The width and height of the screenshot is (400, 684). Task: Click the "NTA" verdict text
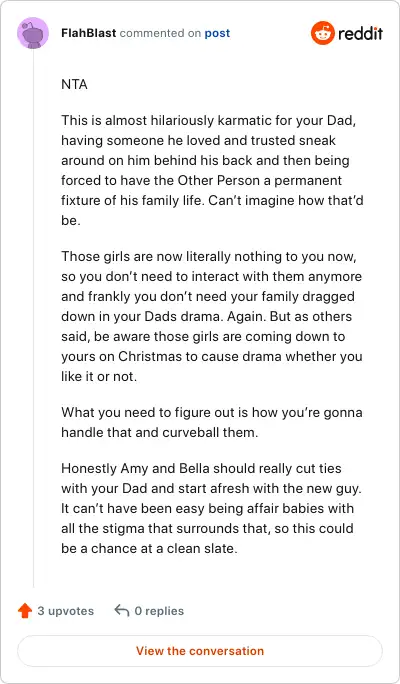(x=75, y=84)
